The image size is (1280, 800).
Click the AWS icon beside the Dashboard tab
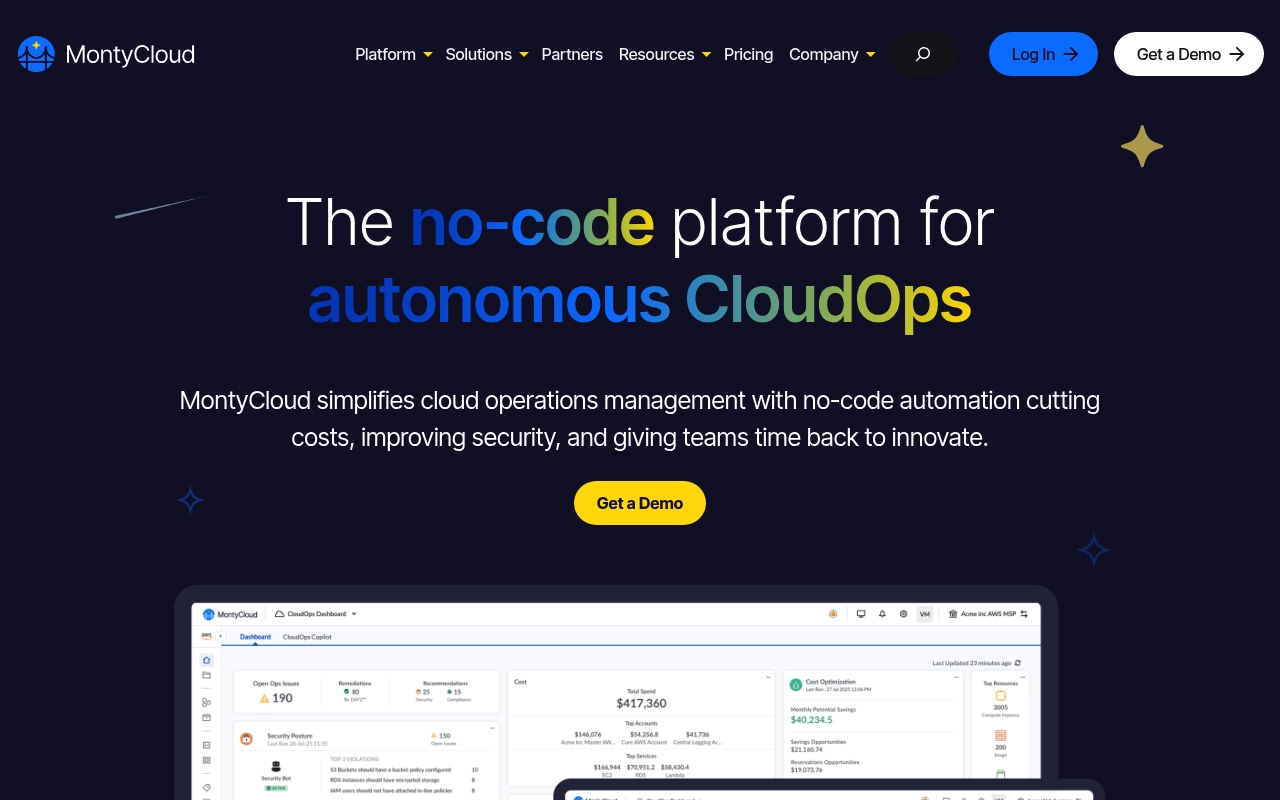point(206,636)
